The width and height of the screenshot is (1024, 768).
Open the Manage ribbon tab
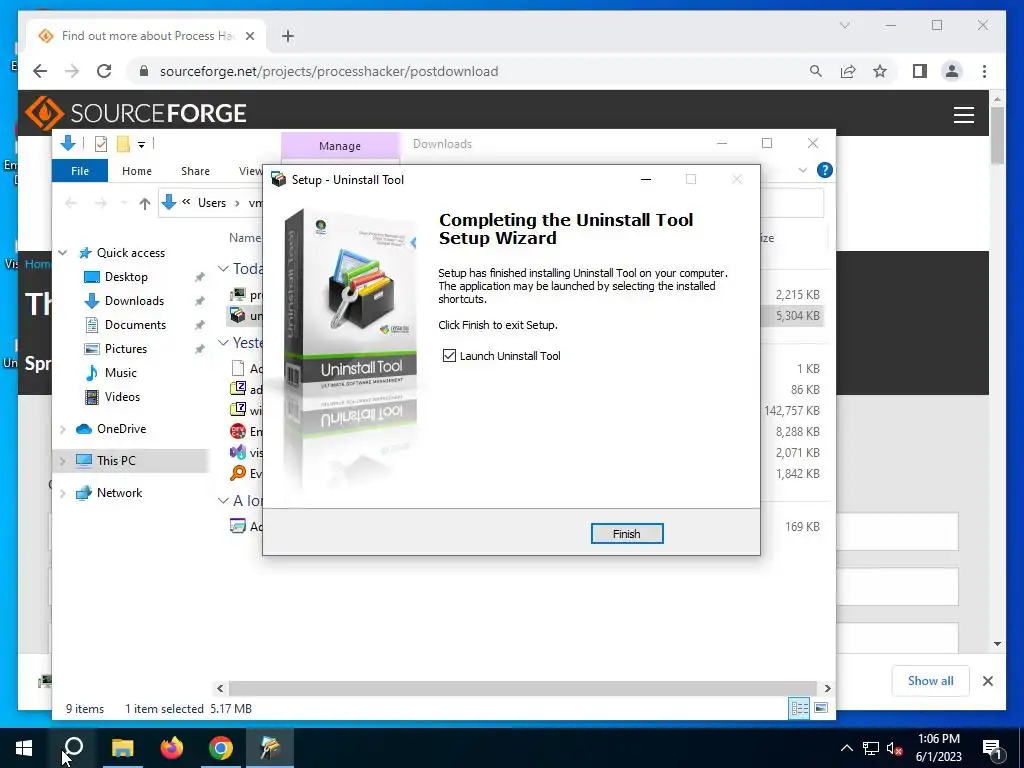click(340, 146)
